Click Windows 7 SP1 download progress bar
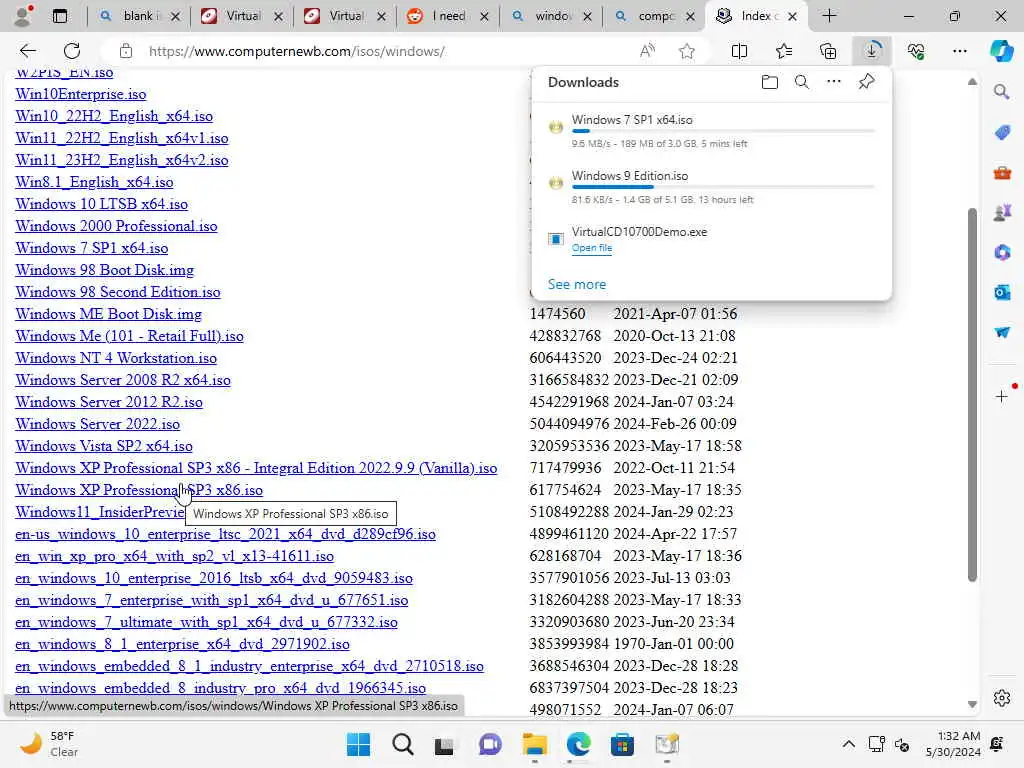This screenshot has height=768, width=1024. click(723, 131)
